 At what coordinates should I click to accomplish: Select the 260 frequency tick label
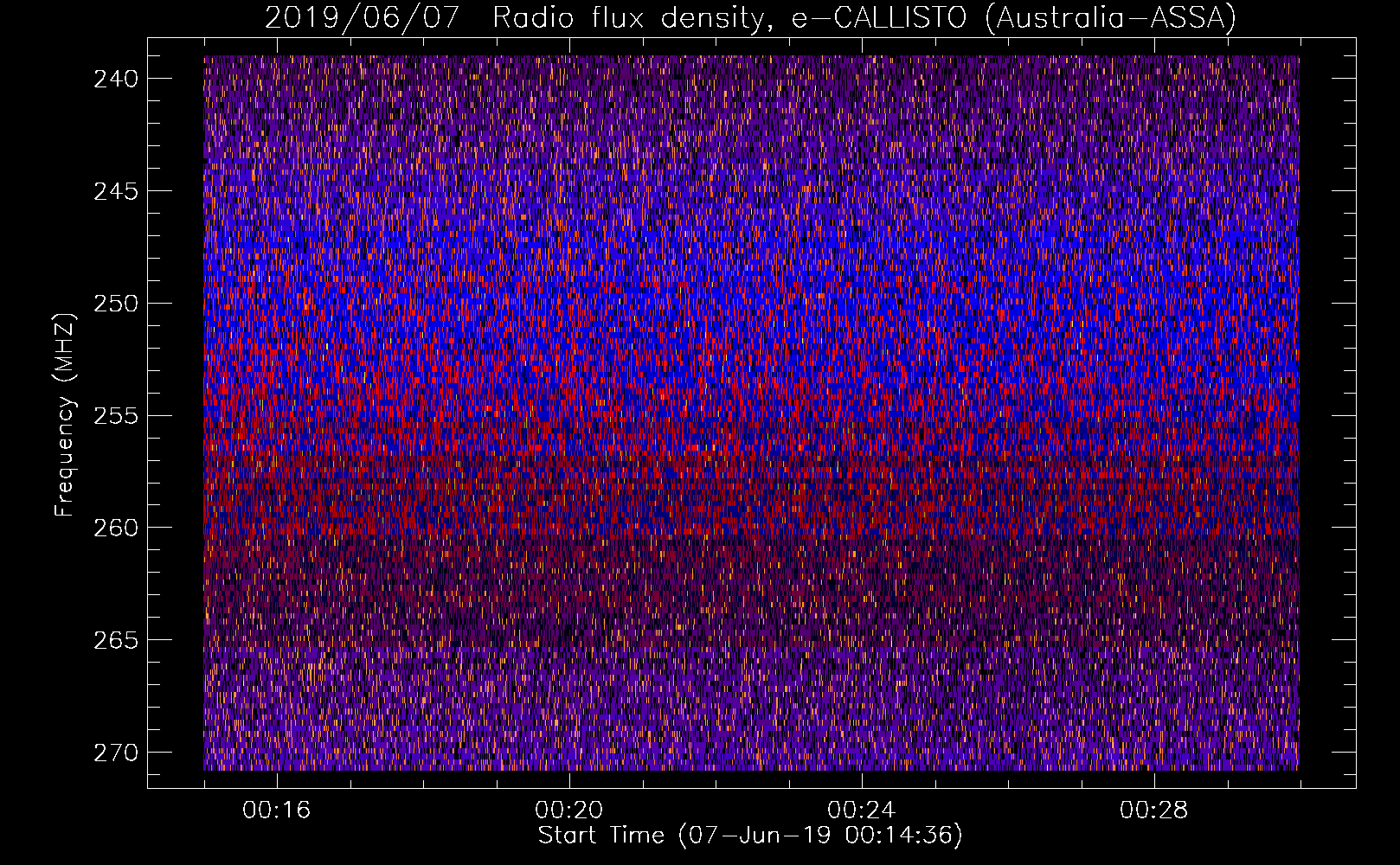(x=115, y=528)
